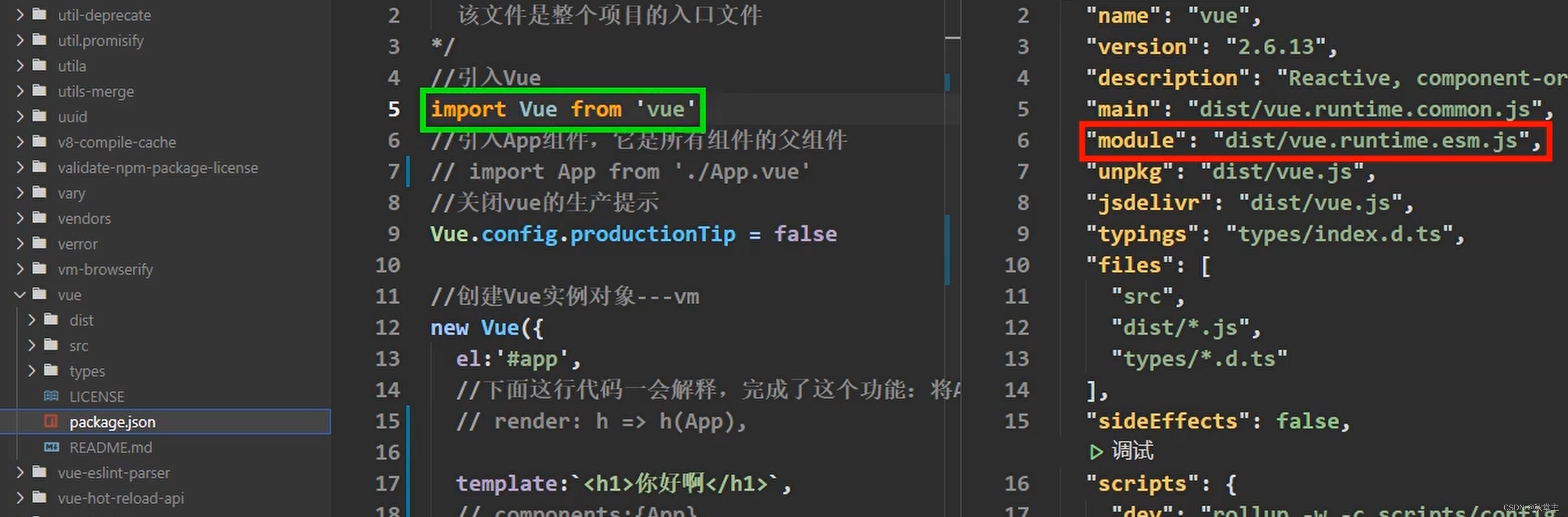Click the uuid folder icon

[x=40, y=115]
